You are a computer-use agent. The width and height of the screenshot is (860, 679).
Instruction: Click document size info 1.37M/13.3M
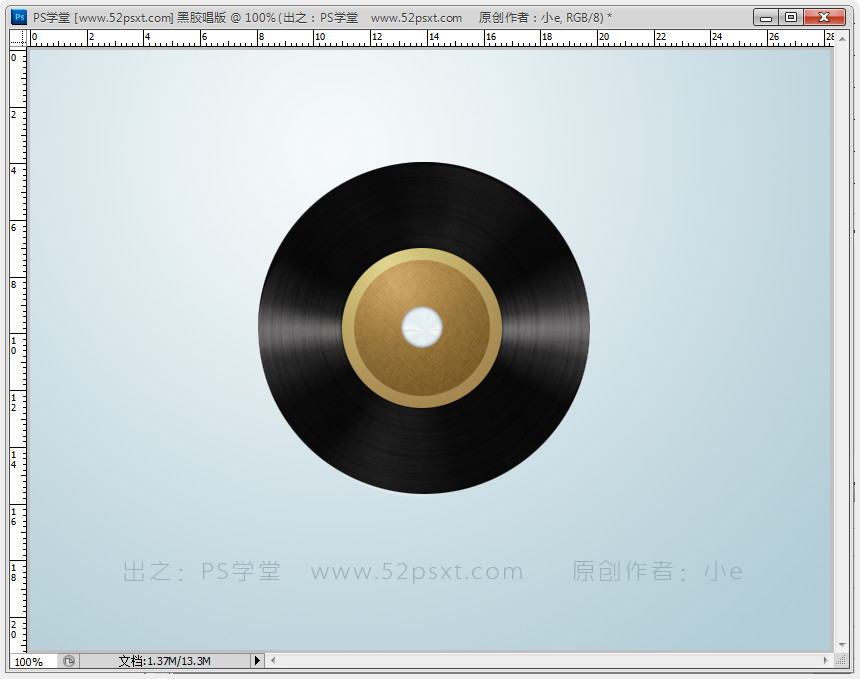click(165, 661)
